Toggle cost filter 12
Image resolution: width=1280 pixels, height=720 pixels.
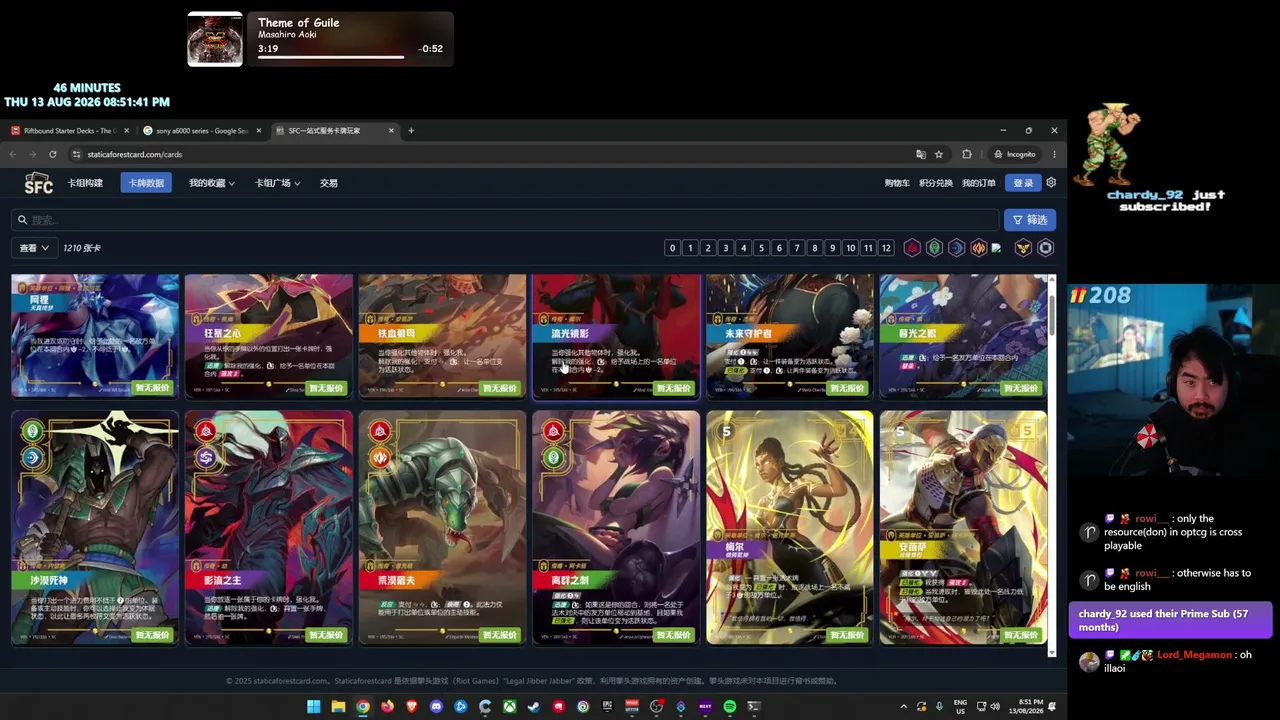tap(886, 248)
